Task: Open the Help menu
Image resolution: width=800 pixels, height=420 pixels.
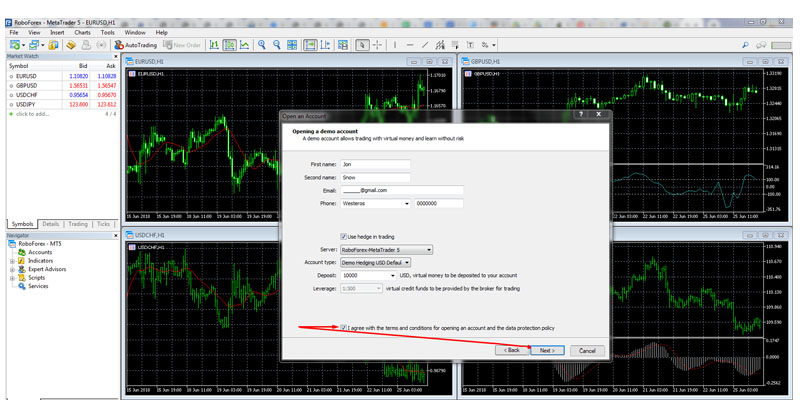Action: click(x=162, y=33)
